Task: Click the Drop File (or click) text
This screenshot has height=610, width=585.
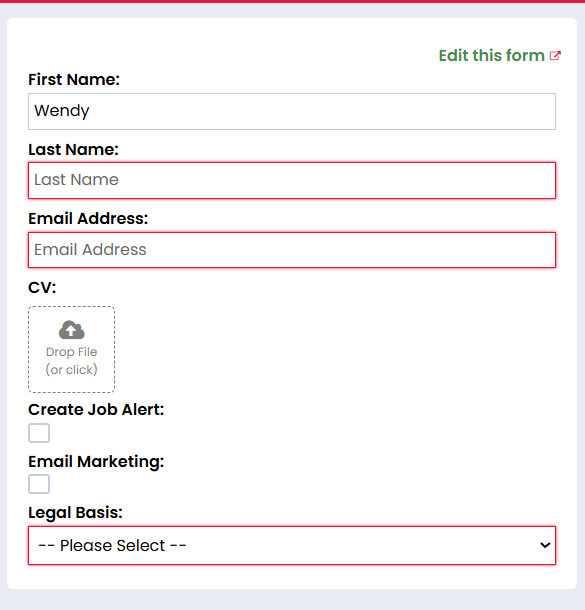Action: (72, 361)
